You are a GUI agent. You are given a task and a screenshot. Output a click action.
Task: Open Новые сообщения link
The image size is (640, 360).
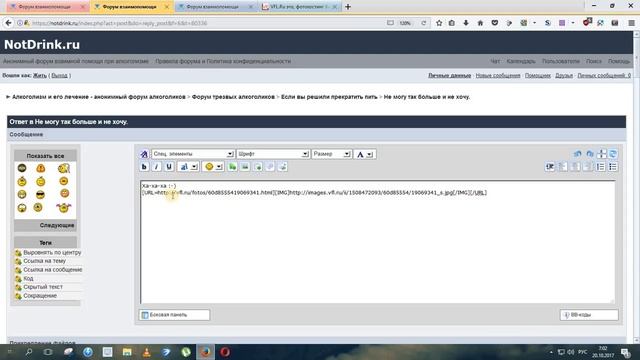[x=498, y=76]
